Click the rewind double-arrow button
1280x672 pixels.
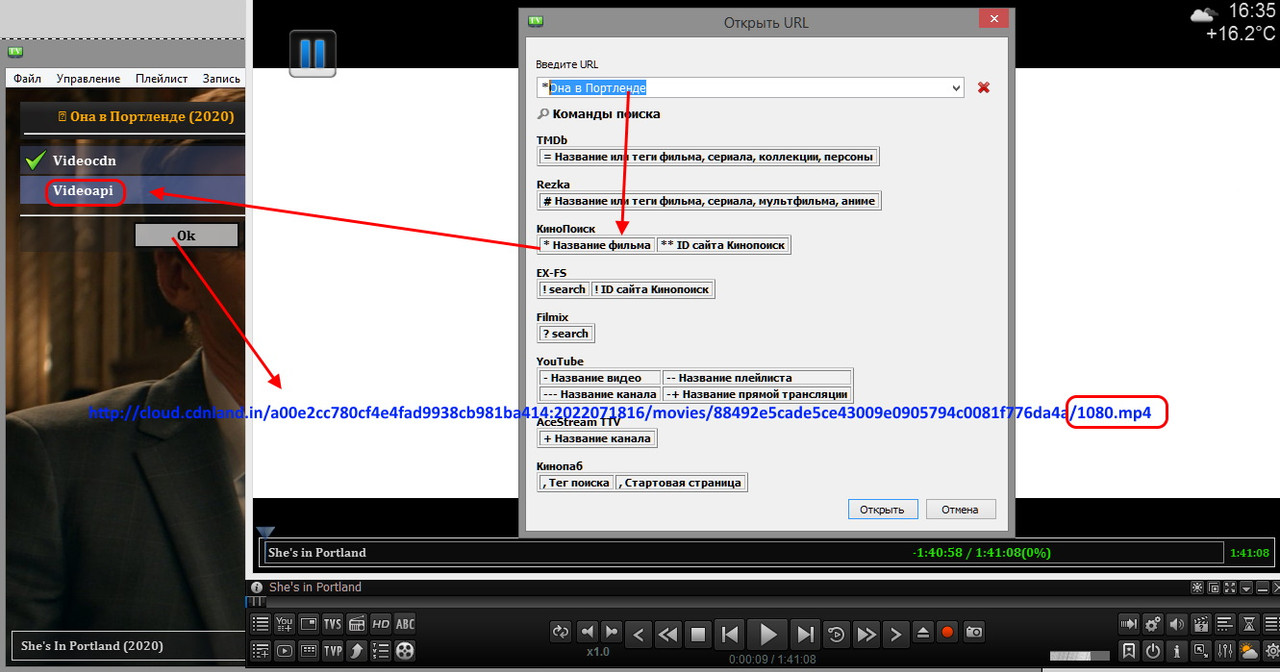[668, 633]
